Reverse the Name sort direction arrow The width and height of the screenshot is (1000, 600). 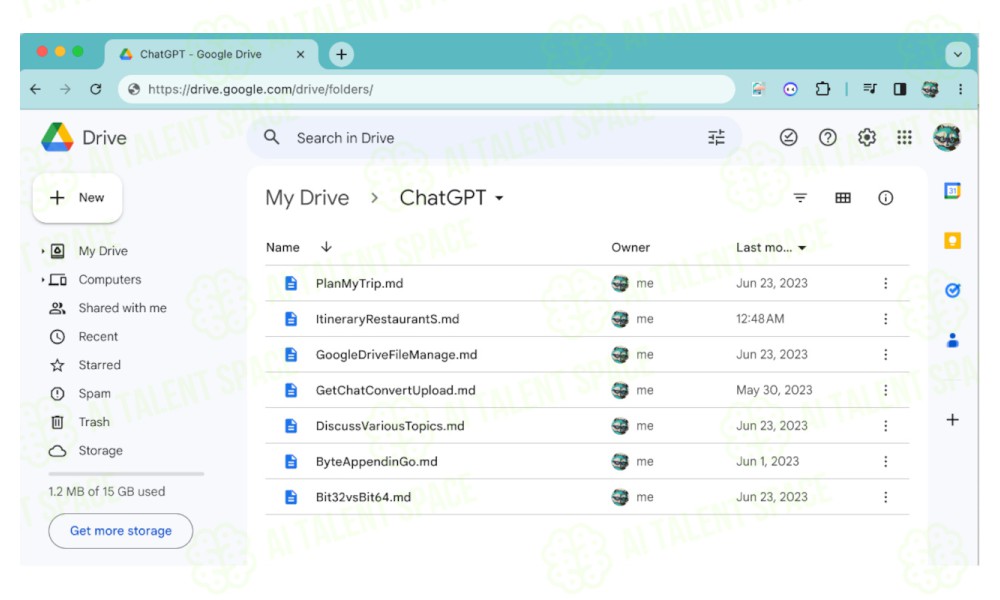(x=326, y=247)
